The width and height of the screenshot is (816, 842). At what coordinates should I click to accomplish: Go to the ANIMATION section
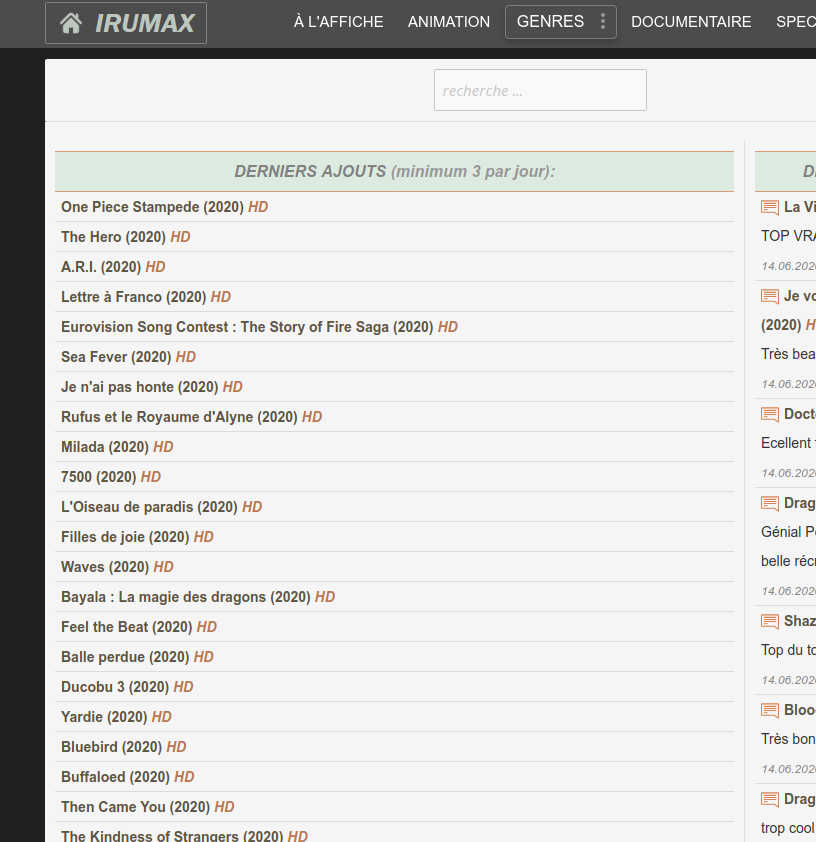coord(449,22)
